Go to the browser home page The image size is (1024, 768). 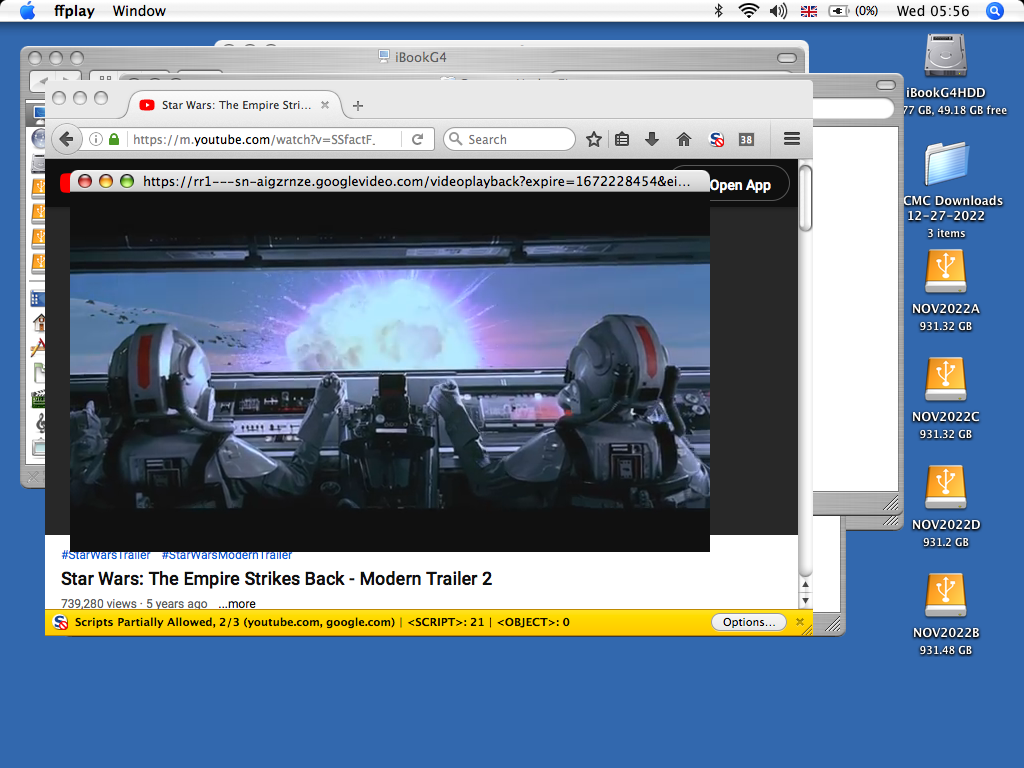point(684,139)
